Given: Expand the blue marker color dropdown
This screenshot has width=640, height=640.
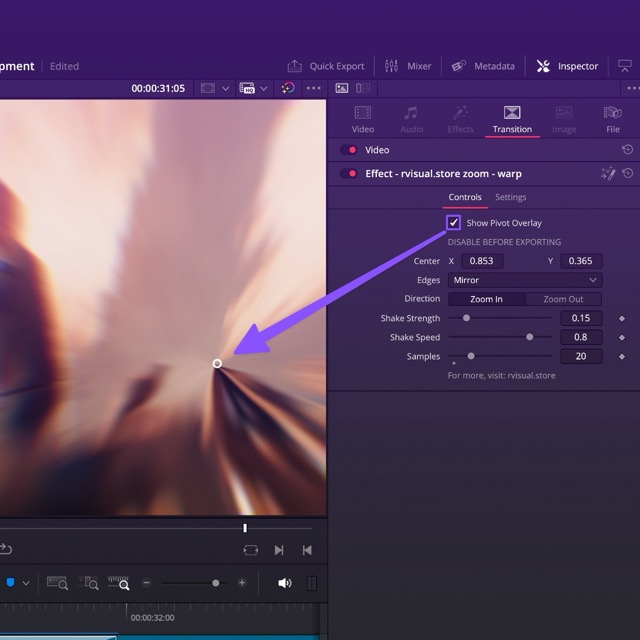Looking at the screenshot, I should click(x=26, y=583).
